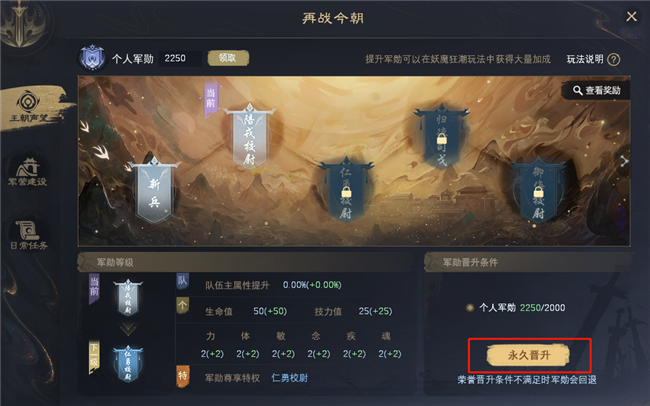The width and height of the screenshot is (650, 406).
Task: Select the locked 御侮校尉 banner
Action: pyautogui.click(x=538, y=190)
